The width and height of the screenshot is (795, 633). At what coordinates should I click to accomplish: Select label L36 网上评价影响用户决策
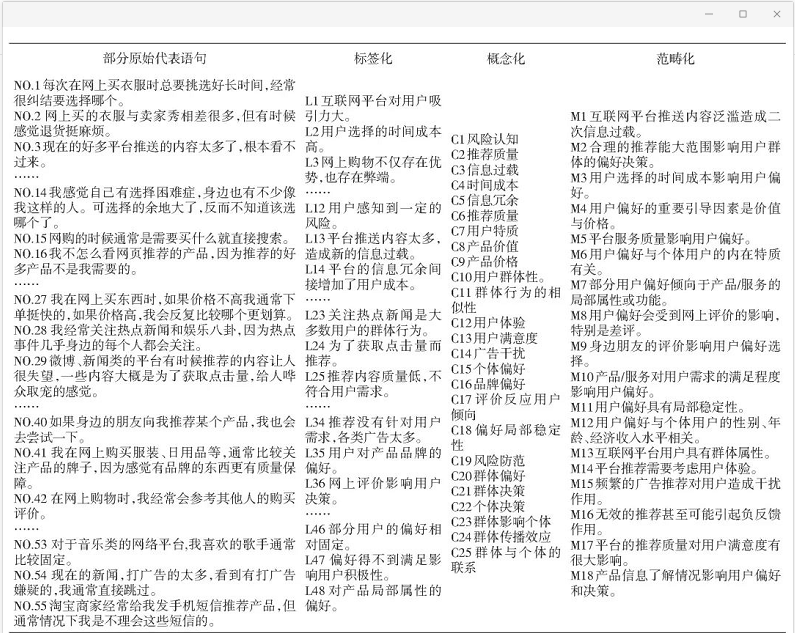coord(372,490)
